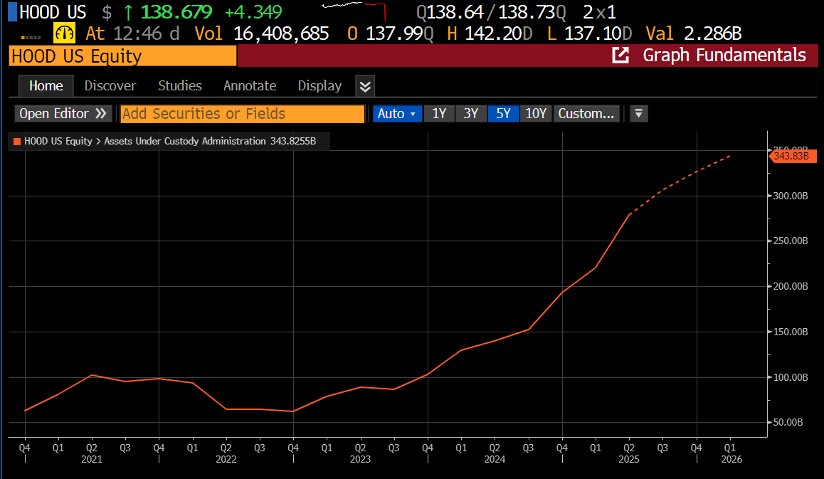Click the volume value 16,408,685

pos(281,34)
